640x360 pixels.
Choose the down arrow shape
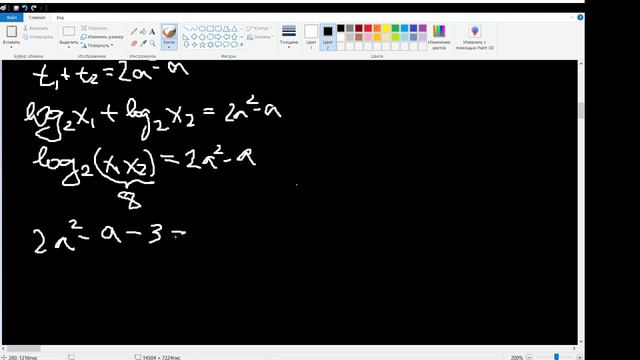tap(186, 44)
